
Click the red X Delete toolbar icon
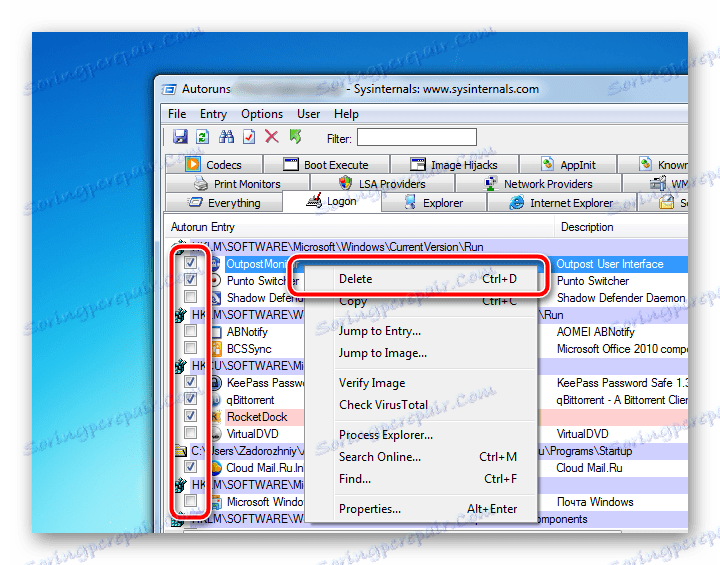click(272, 136)
